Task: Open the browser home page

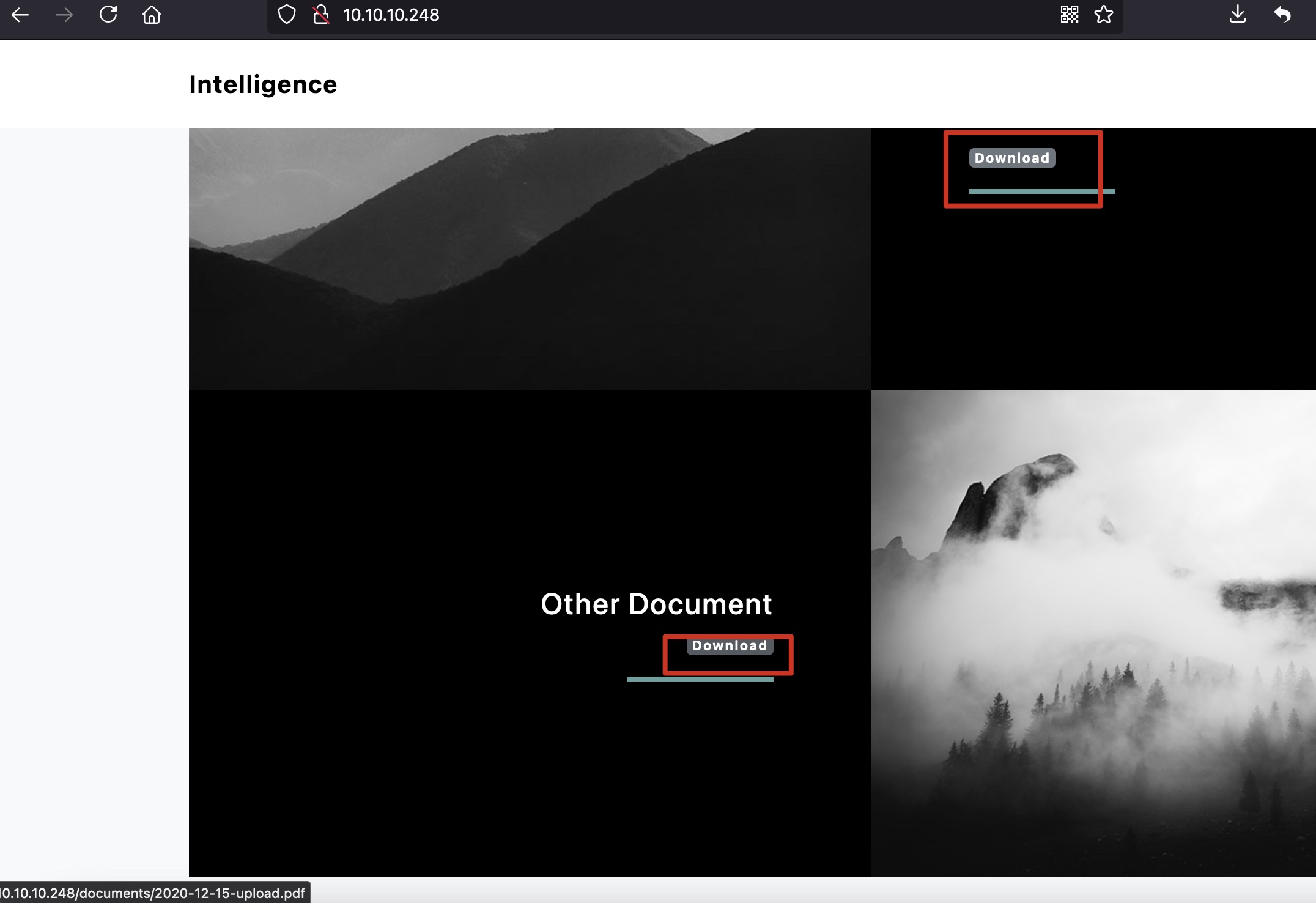Action: tap(152, 15)
